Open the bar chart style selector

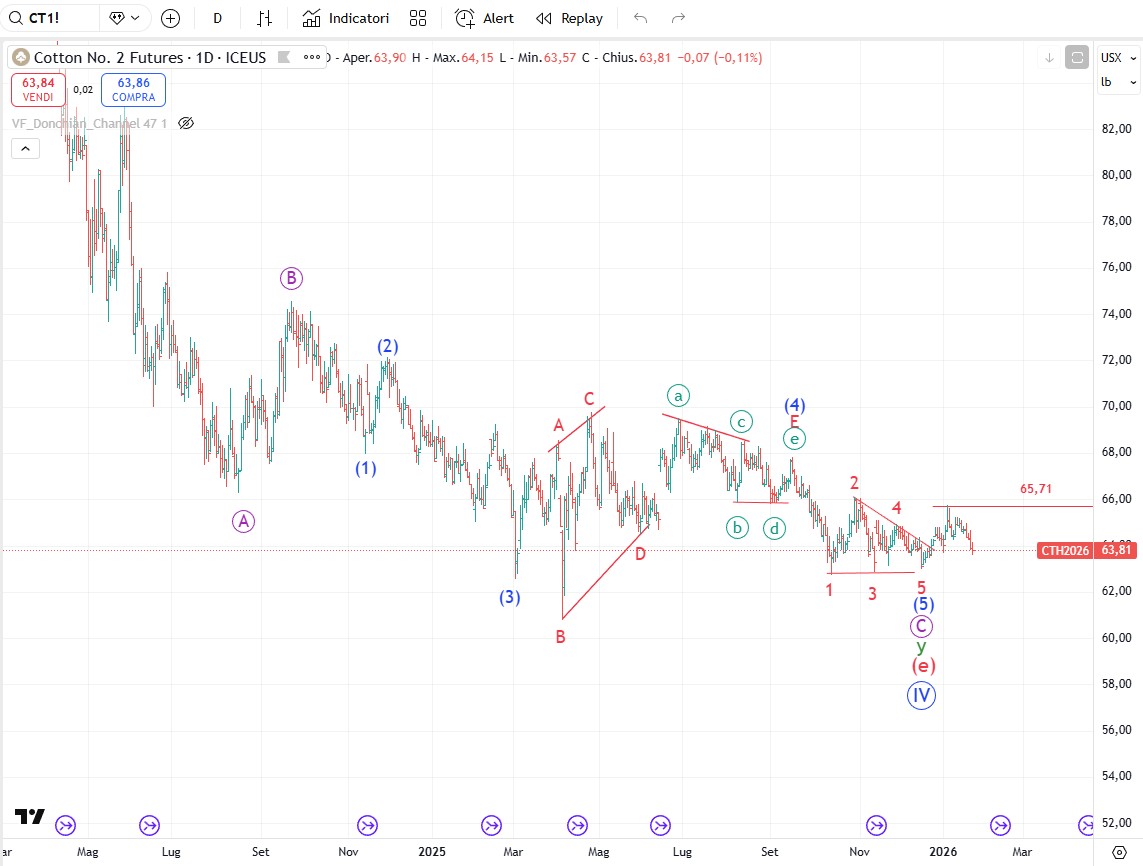tap(264, 18)
